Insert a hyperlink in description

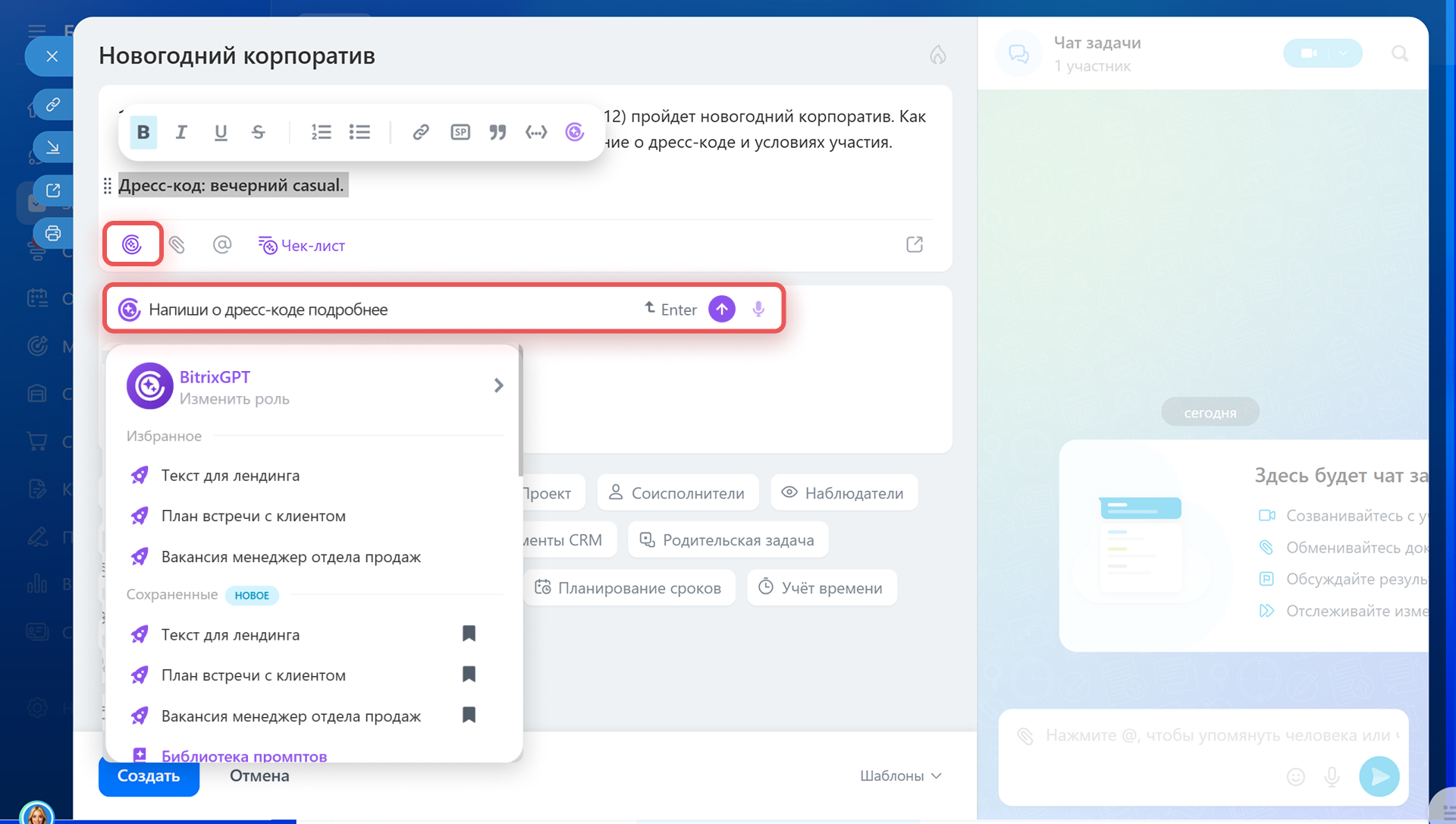[x=420, y=132]
